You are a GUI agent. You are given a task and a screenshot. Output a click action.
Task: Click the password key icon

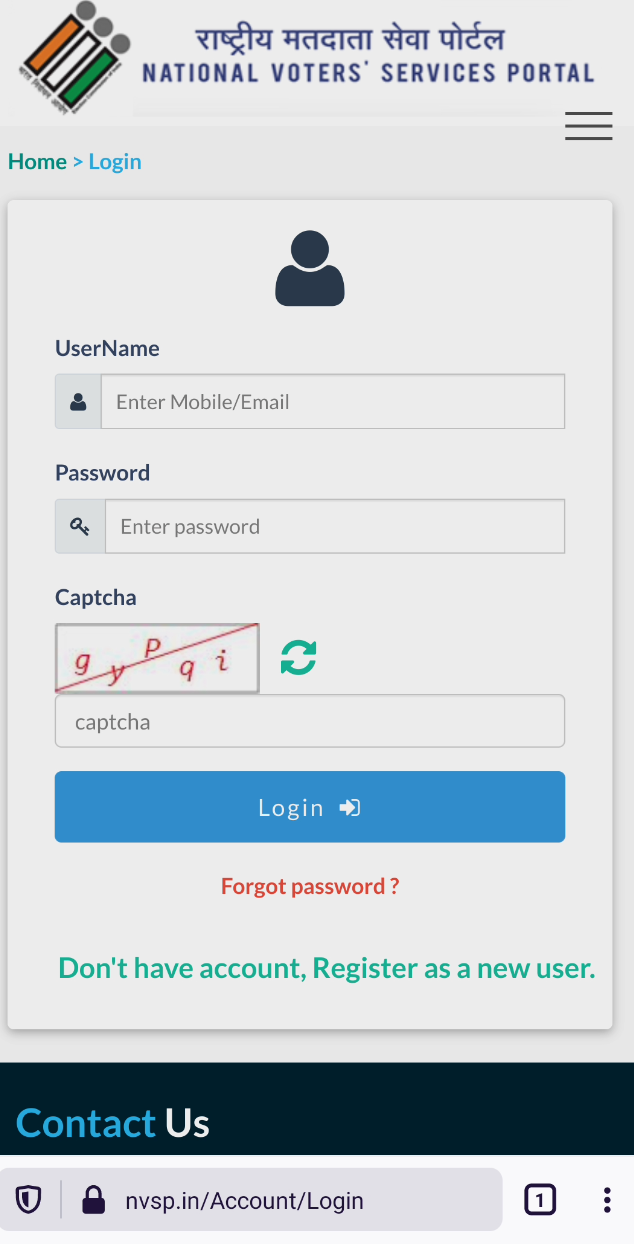77,525
